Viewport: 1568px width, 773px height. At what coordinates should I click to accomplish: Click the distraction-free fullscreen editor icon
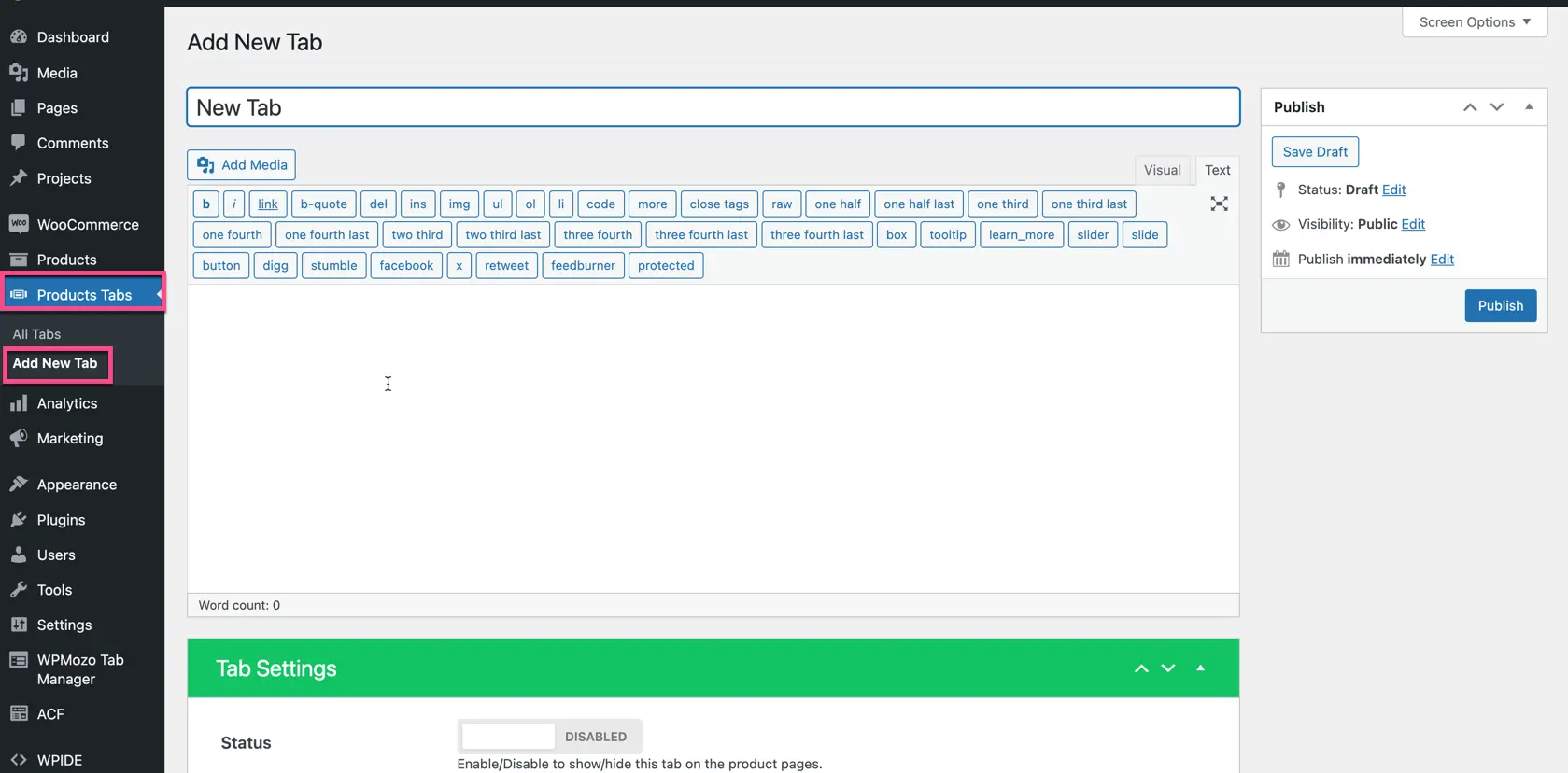[x=1219, y=204]
